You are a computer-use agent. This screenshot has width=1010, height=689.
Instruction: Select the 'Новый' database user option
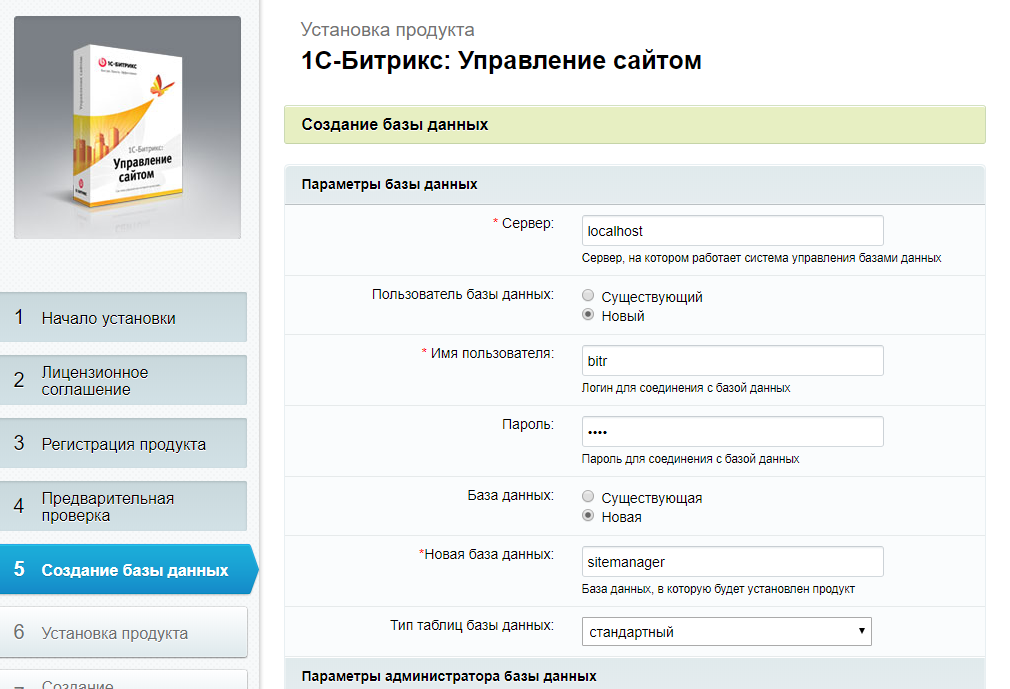(587, 315)
